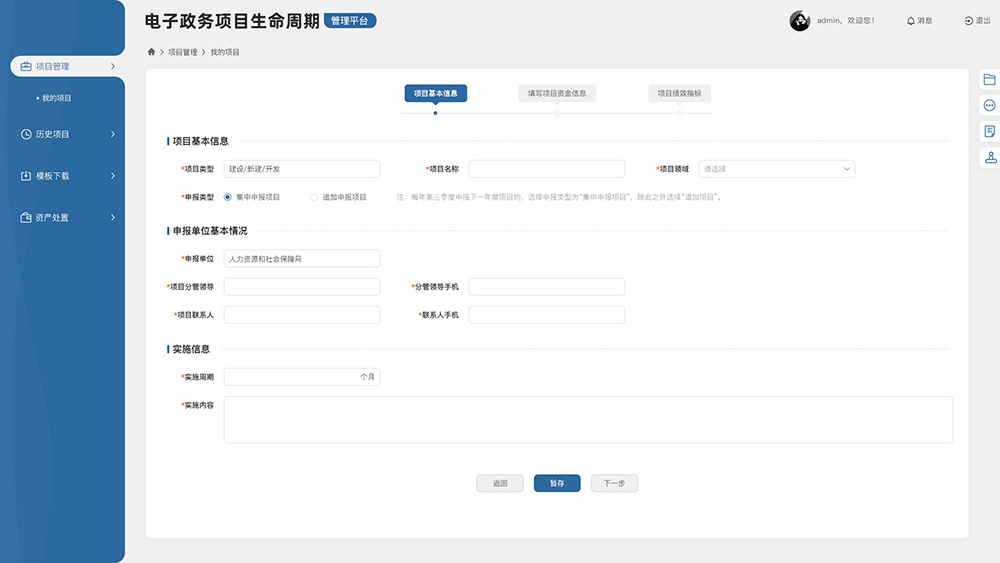
Task: Select 集中申报项目 radio button
Action: (x=228, y=197)
